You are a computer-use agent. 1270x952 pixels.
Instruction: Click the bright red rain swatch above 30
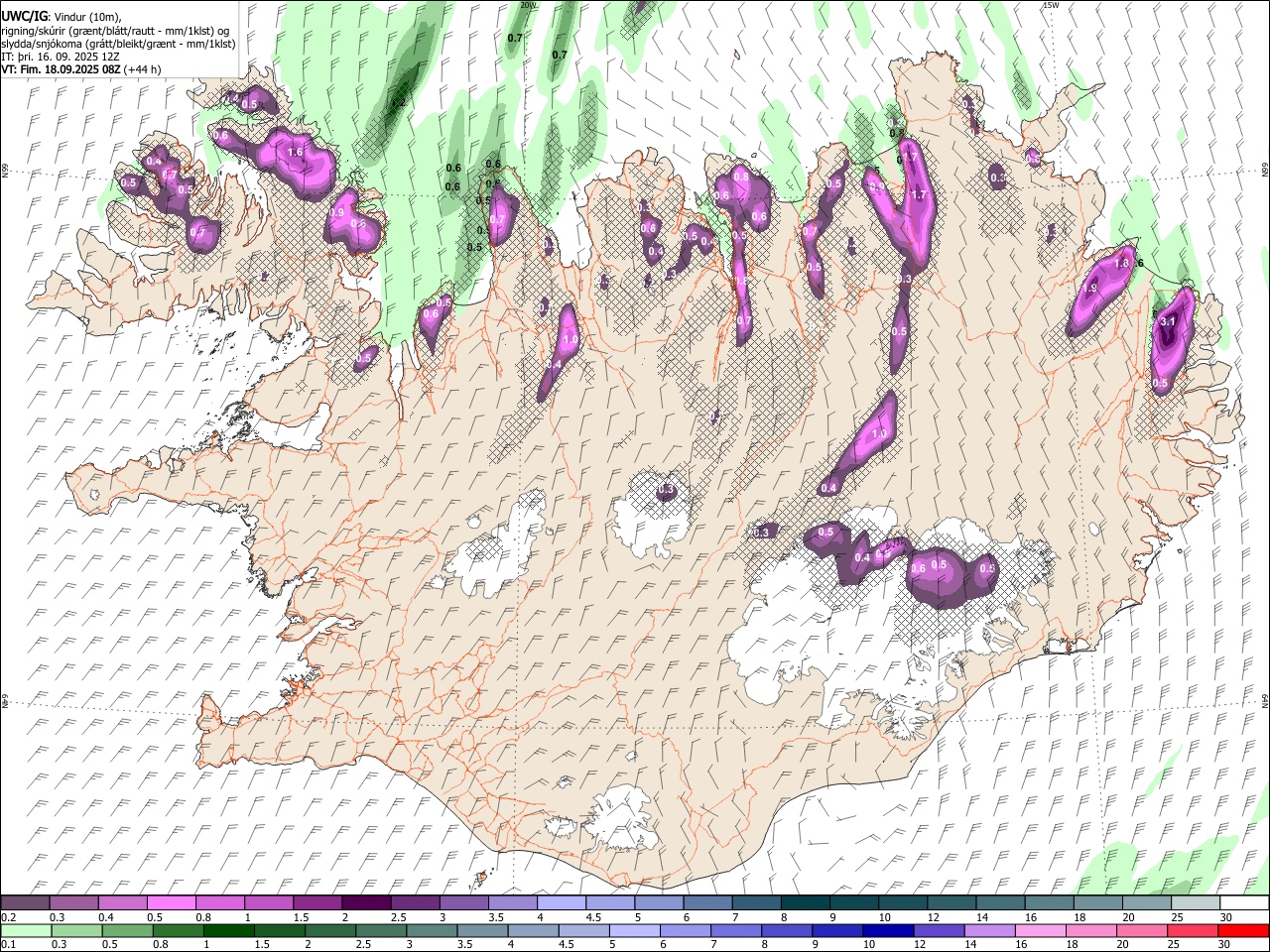point(1243,931)
